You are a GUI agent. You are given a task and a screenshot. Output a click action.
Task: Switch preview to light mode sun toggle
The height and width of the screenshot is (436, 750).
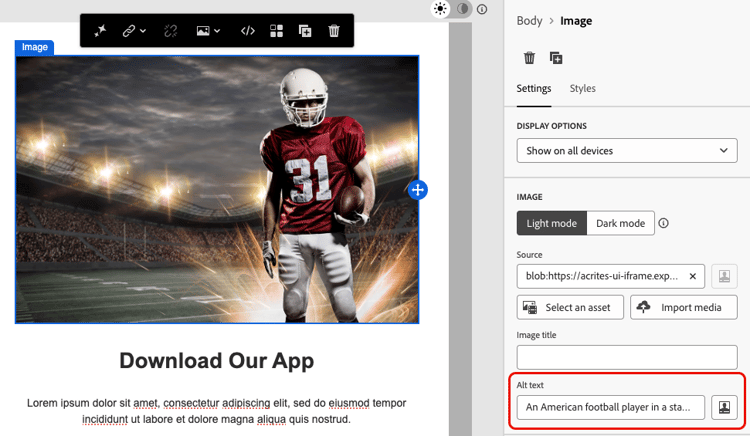tap(440, 9)
